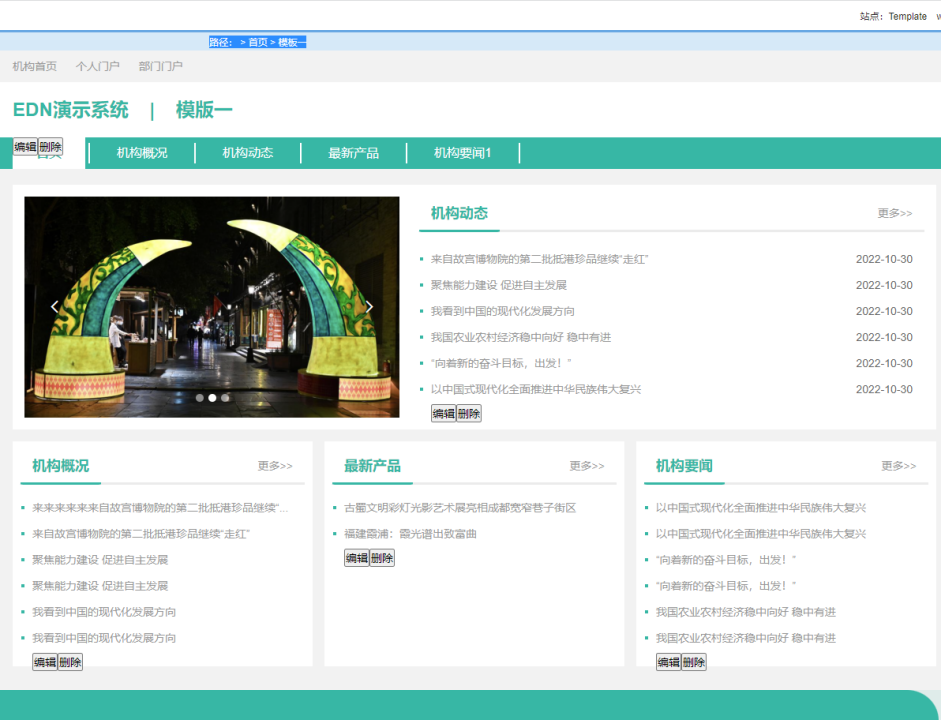941x720 pixels.
Task: Go to the 机构动态 navigation tab
Action: click(248, 153)
